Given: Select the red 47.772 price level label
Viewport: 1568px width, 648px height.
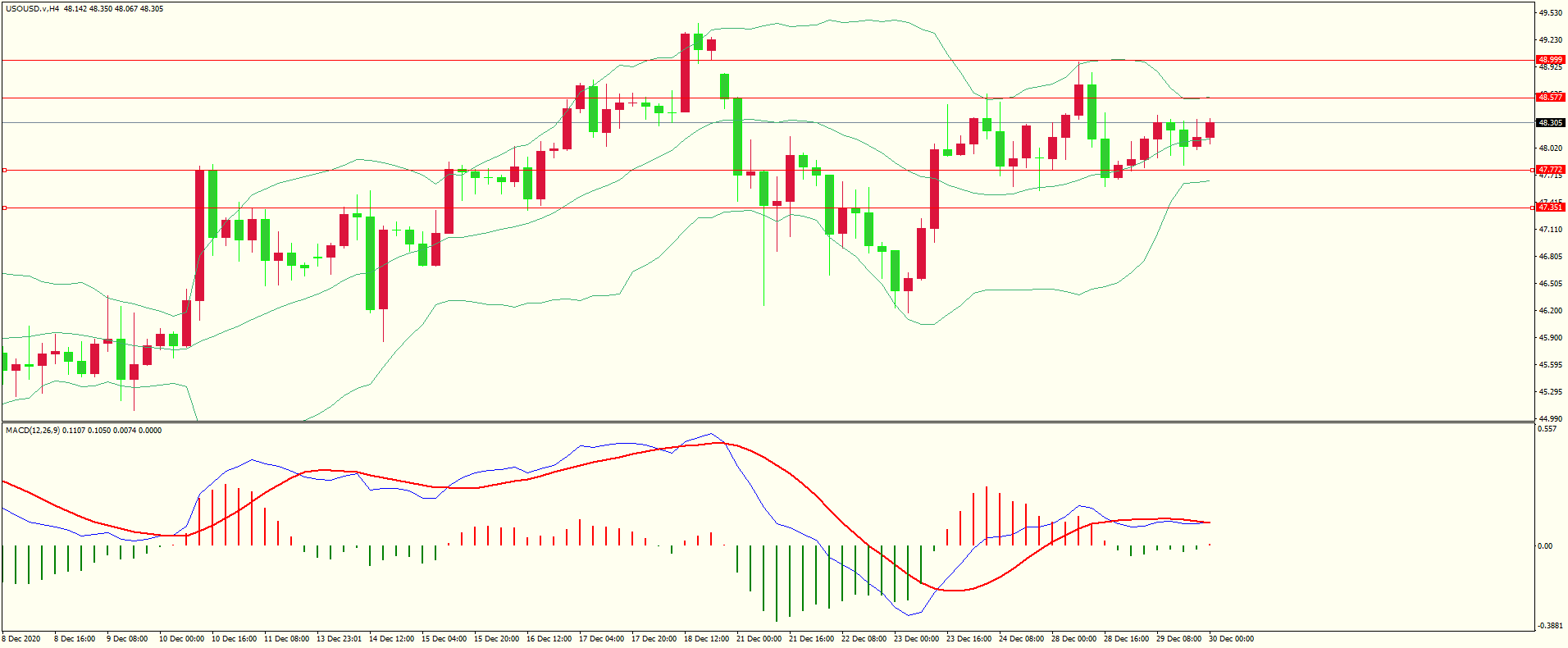Looking at the screenshot, I should pyautogui.click(x=1550, y=170).
